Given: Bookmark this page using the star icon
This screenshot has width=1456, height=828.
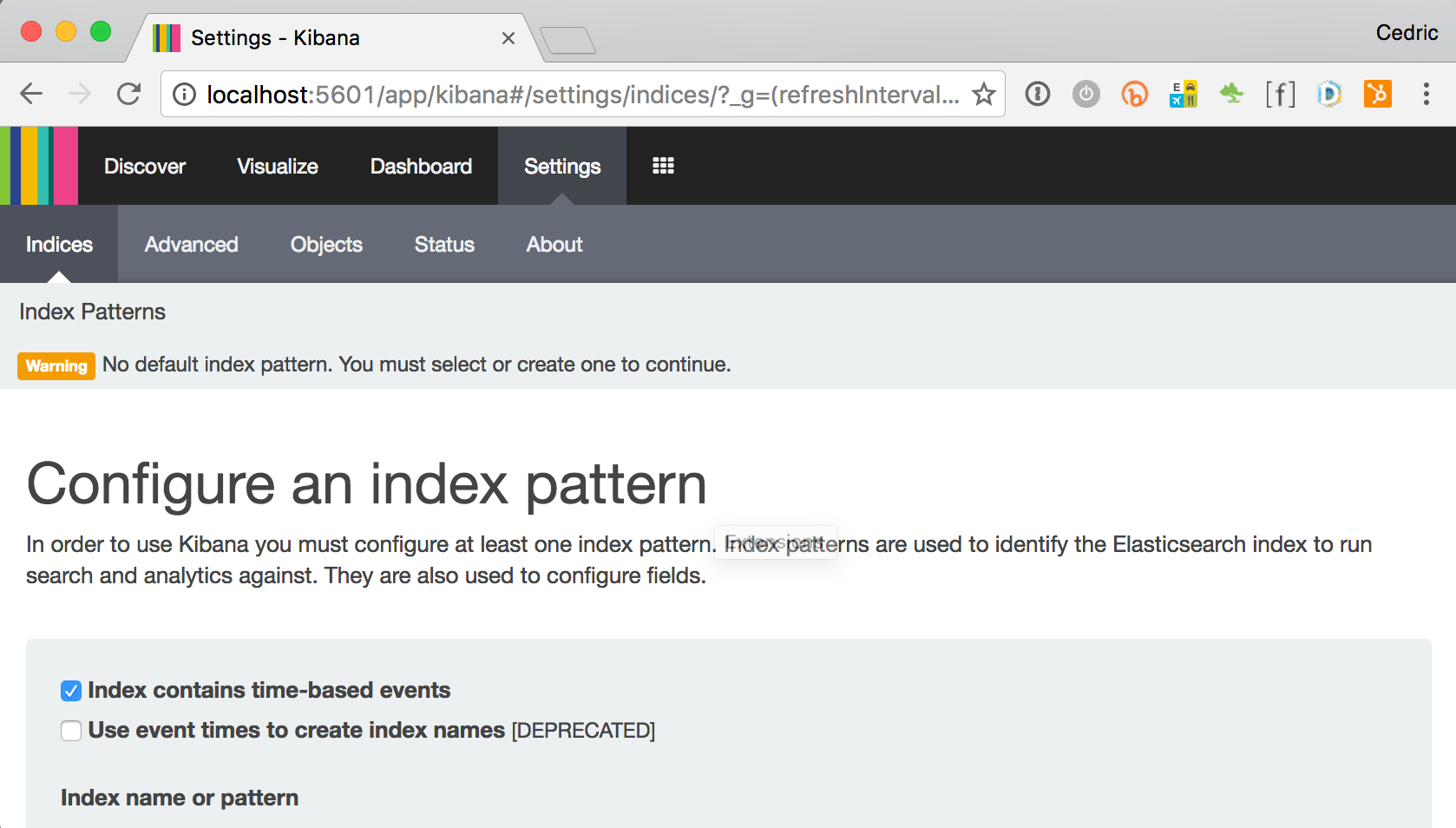Looking at the screenshot, I should [983, 94].
